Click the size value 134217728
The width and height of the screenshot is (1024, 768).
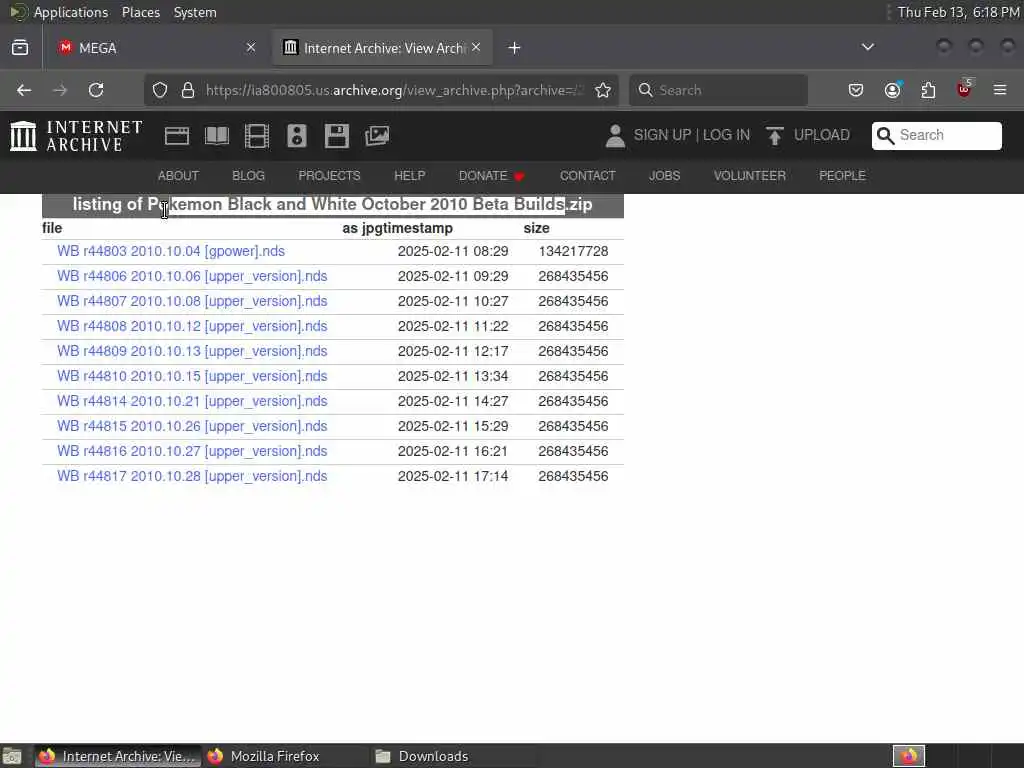(573, 251)
